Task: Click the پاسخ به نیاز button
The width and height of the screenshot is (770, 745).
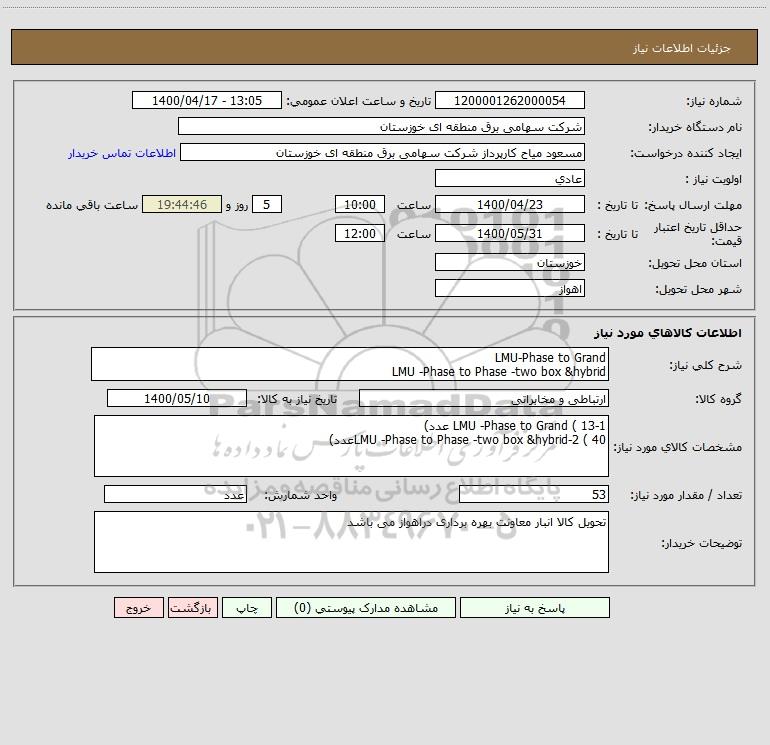Action: tap(548, 608)
